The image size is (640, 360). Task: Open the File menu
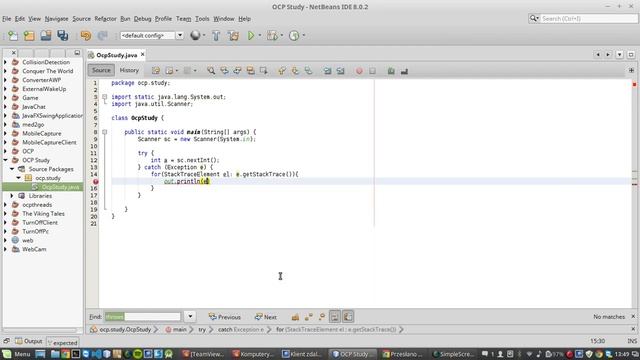(7, 19)
